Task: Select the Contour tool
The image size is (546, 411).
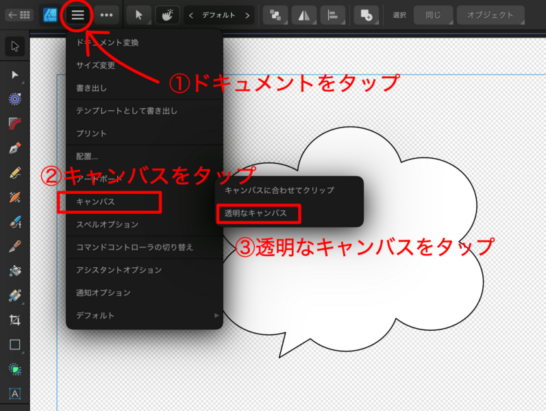Action: coord(15,123)
